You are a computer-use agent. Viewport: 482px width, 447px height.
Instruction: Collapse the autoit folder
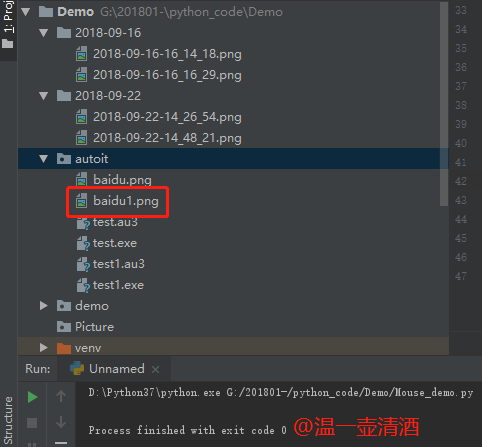pyautogui.click(x=43, y=159)
